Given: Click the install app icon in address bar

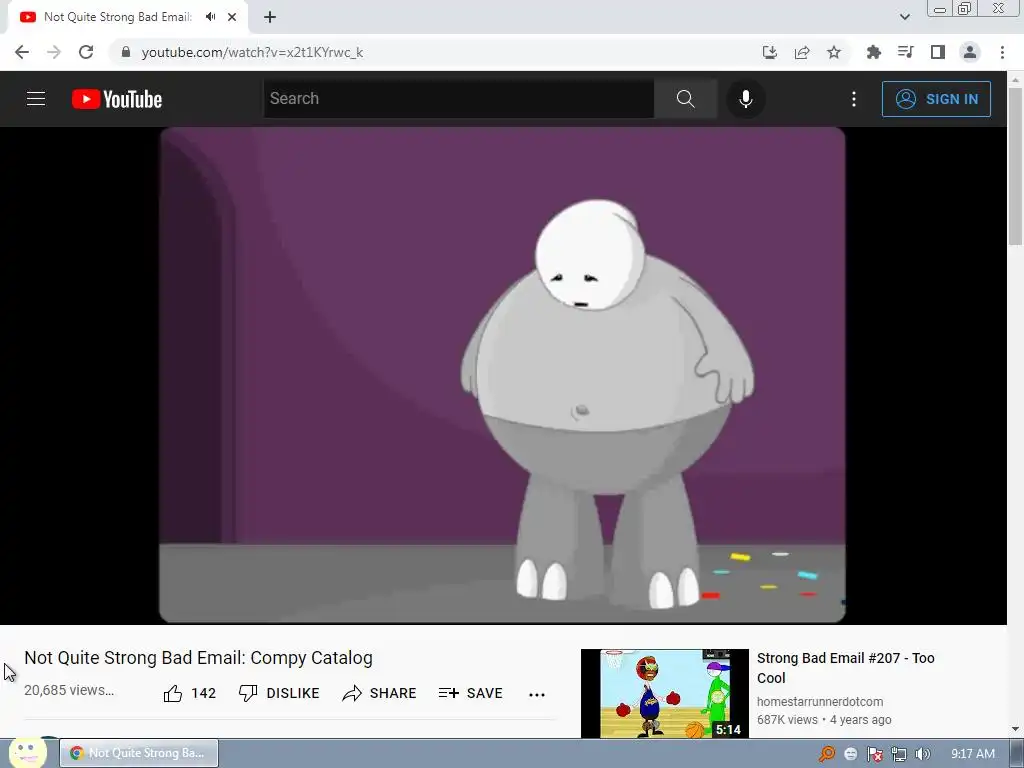Looking at the screenshot, I should (x=770, y=52).
